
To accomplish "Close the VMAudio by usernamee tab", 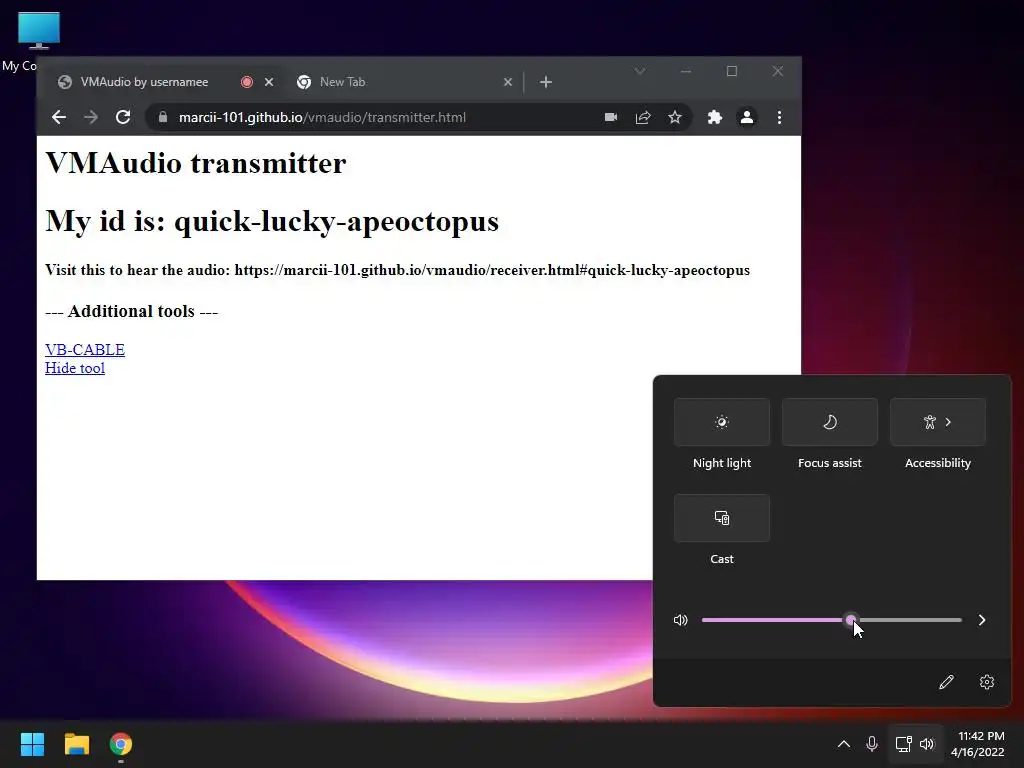I will tap(269, 82).
